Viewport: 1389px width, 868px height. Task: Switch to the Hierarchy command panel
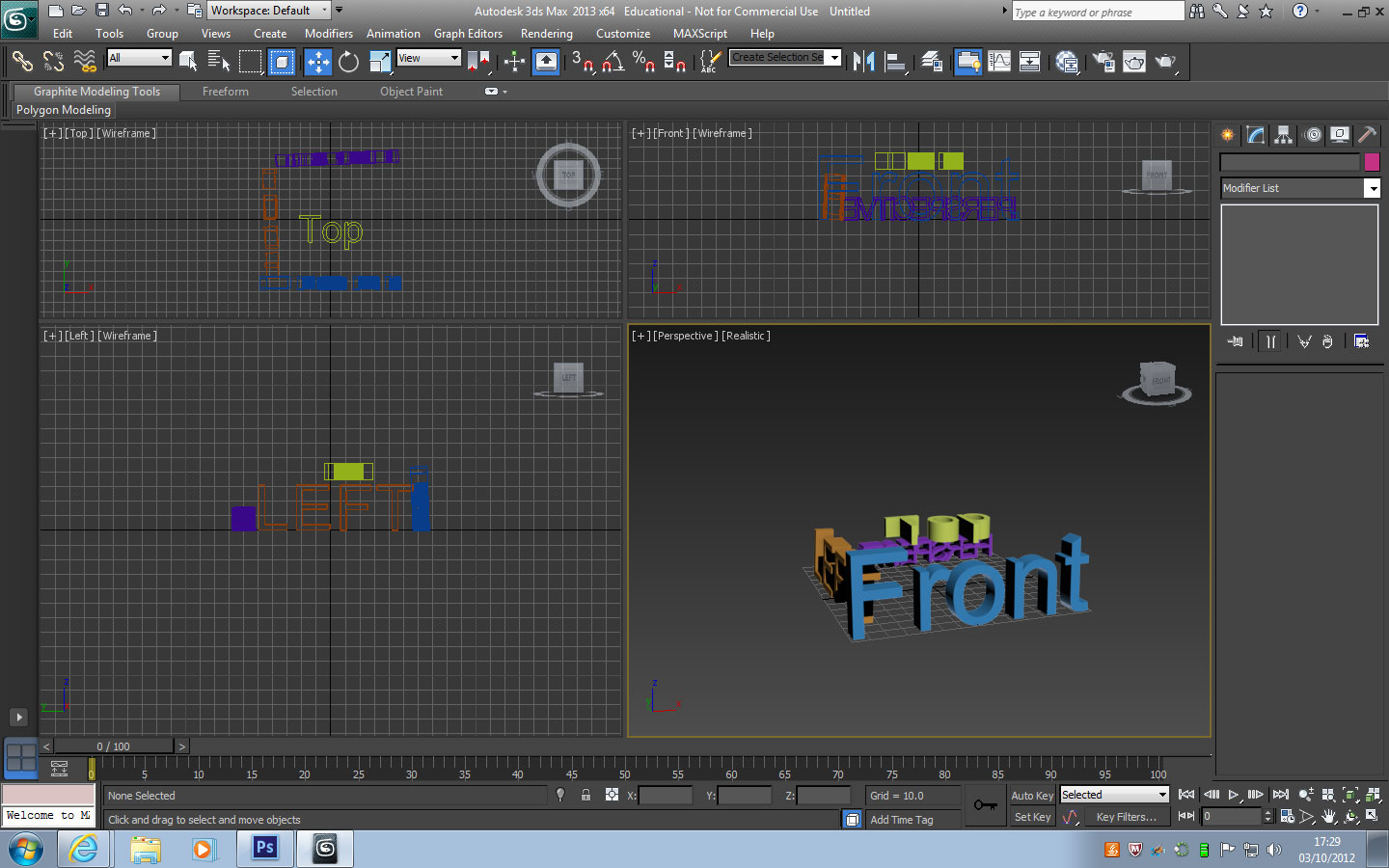[x=1283, y=135]
